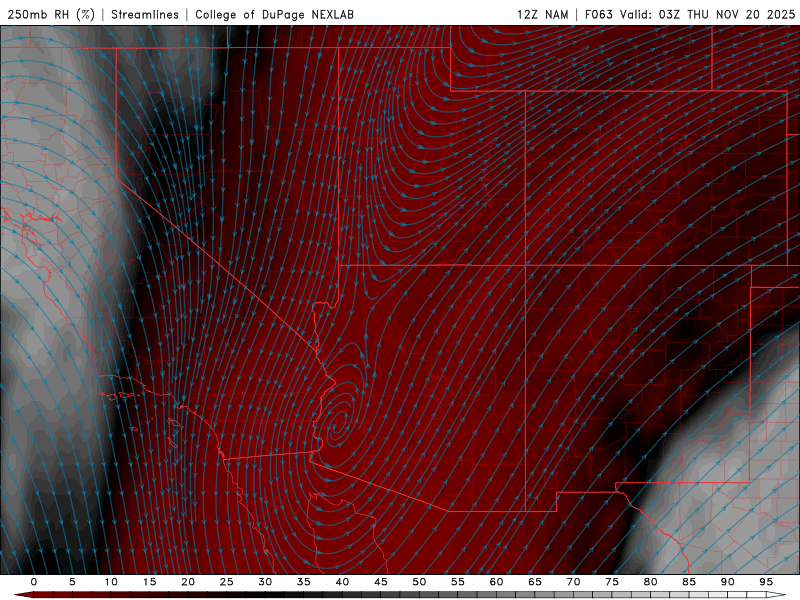Screen dimensions: 800x600
Task: Click the '35' color scale label
Action: click(x=304, y=582)
